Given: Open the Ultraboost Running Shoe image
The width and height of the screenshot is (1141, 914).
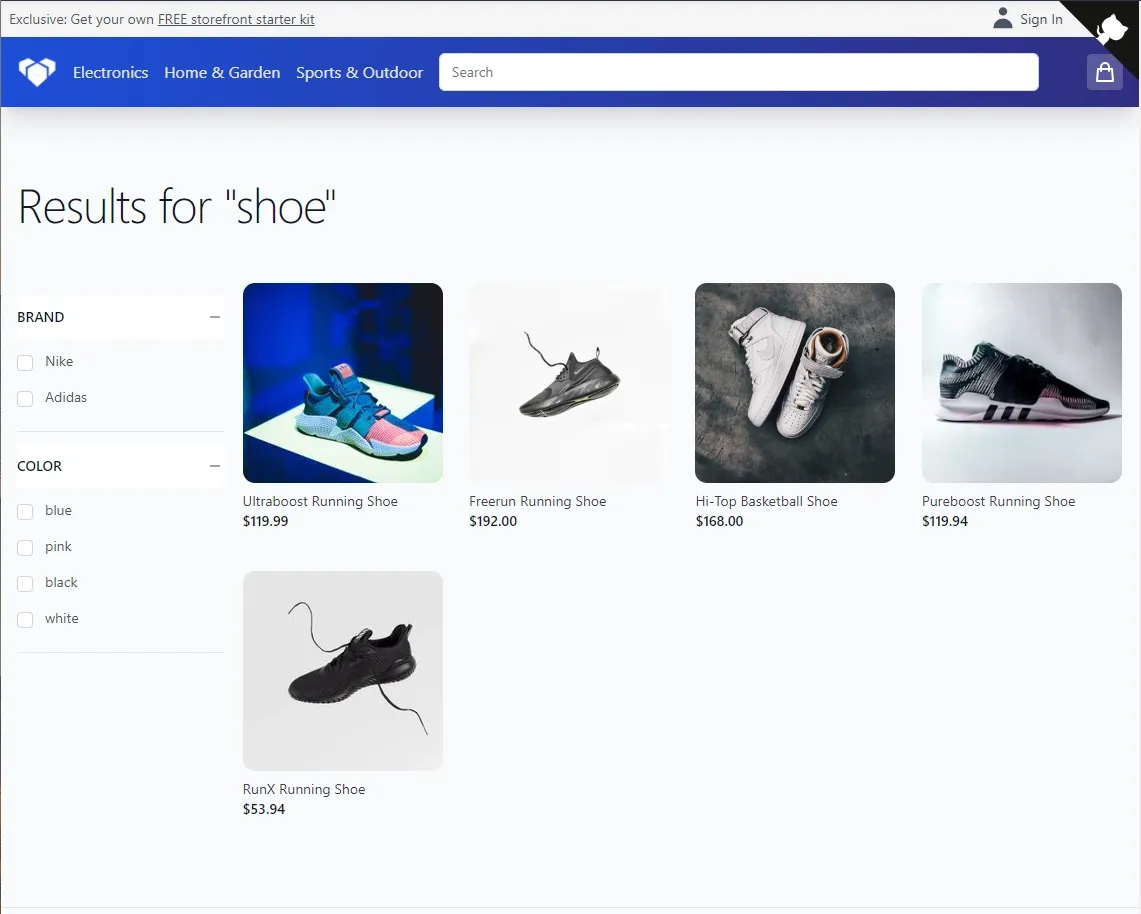Looking at the screenshot, I should [343, 383].
